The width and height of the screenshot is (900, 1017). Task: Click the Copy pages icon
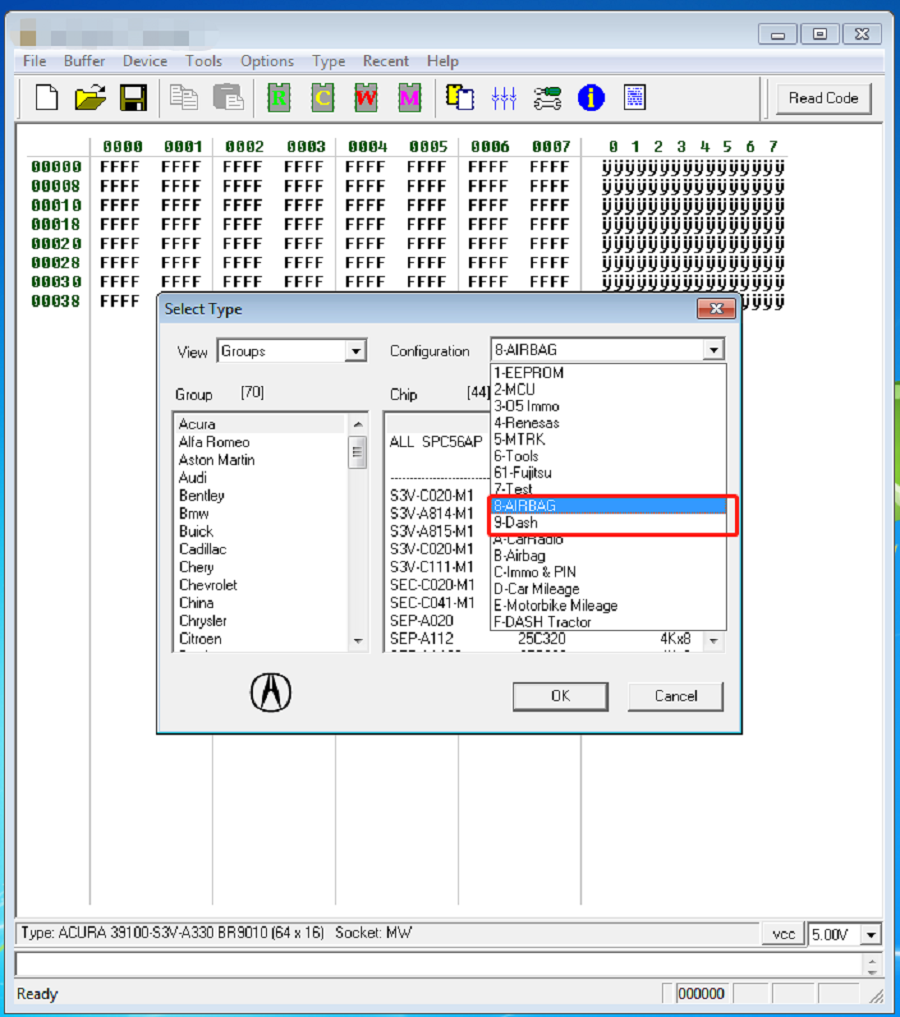(184, 98)
